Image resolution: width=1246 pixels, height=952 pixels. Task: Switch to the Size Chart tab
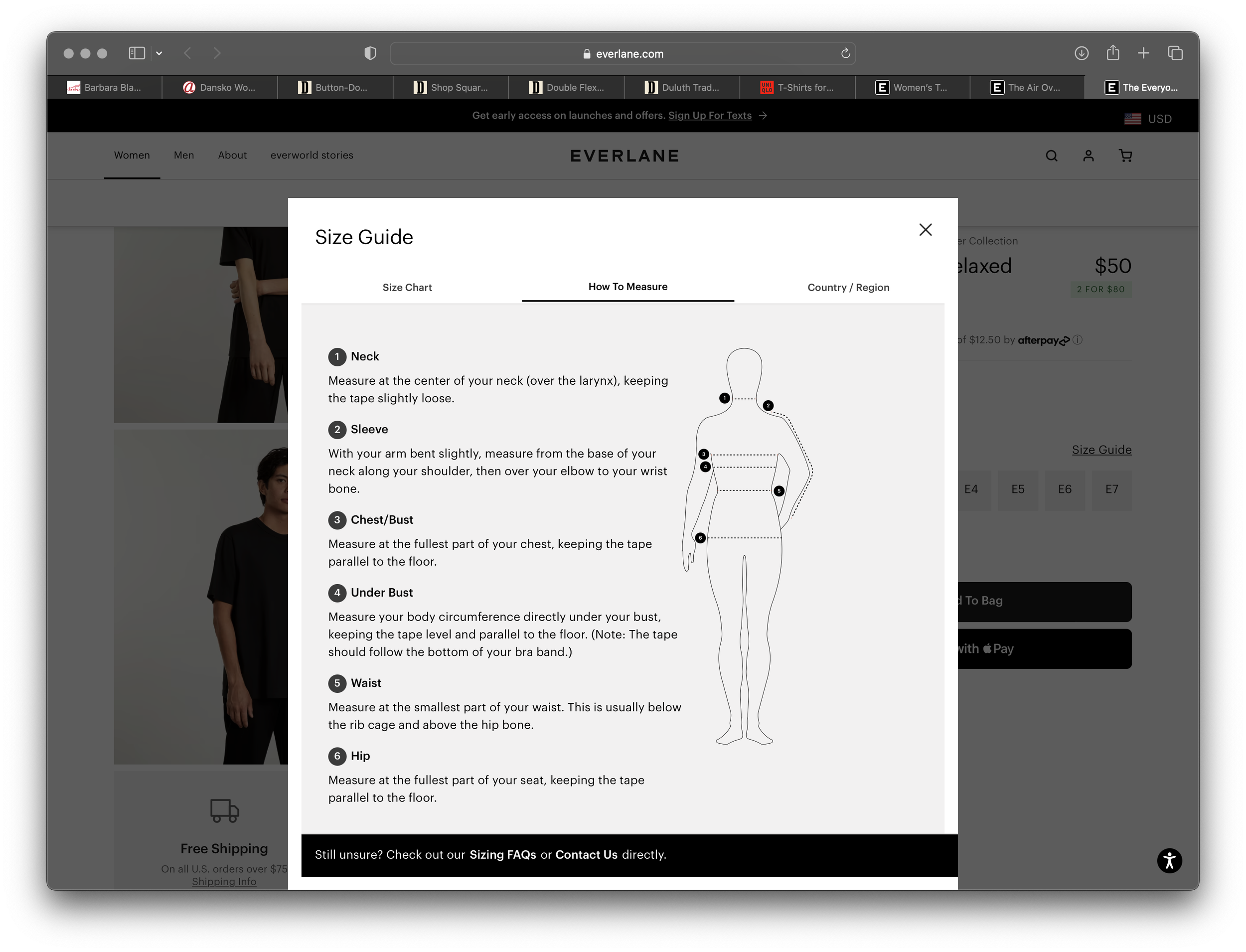[x=407, y=287]
